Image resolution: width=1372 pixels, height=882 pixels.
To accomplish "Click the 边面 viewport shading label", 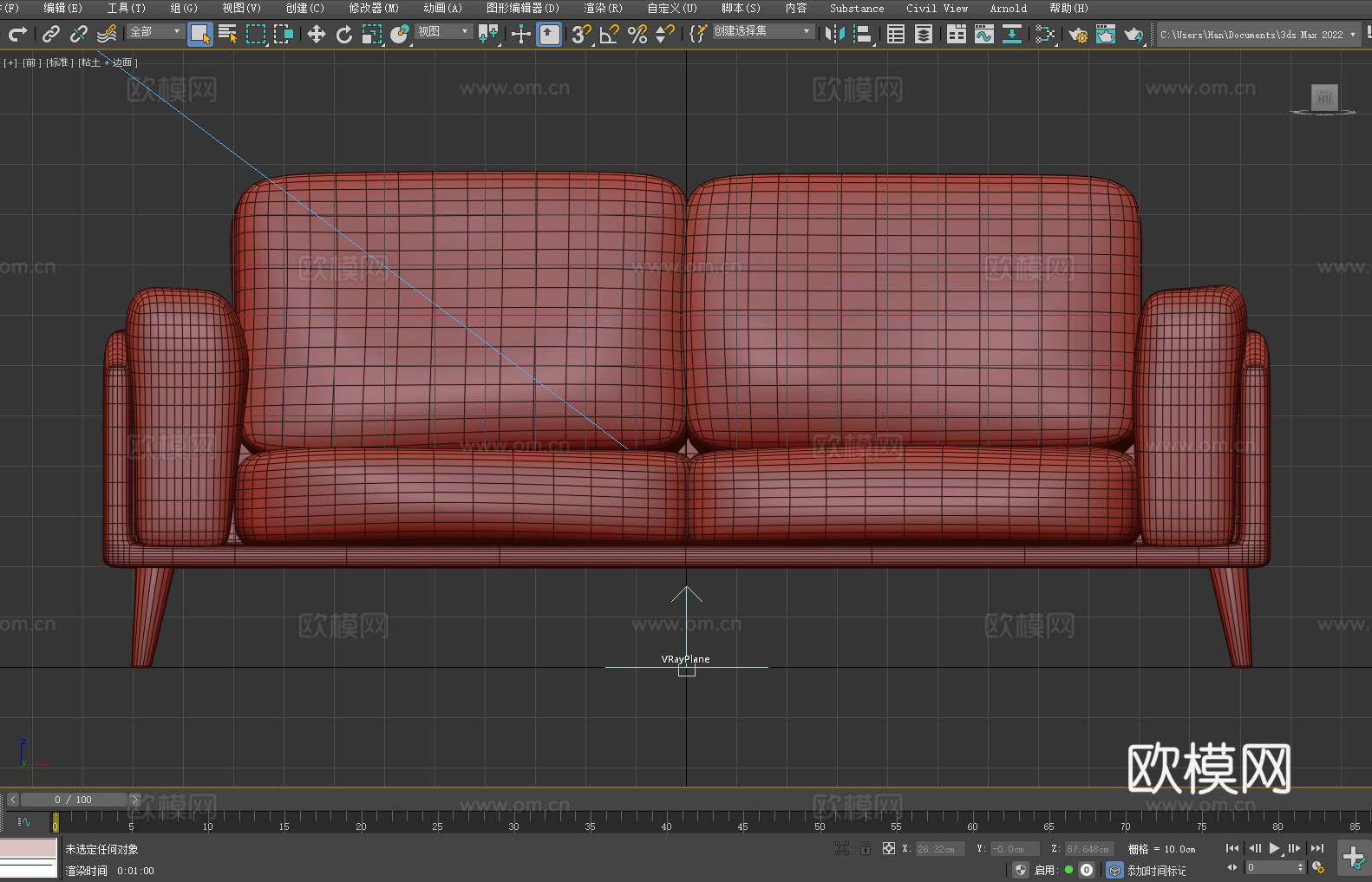I will [121, 62].
